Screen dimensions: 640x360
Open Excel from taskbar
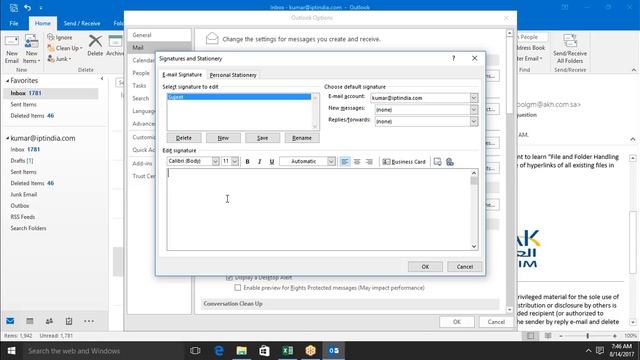(288, 351)
